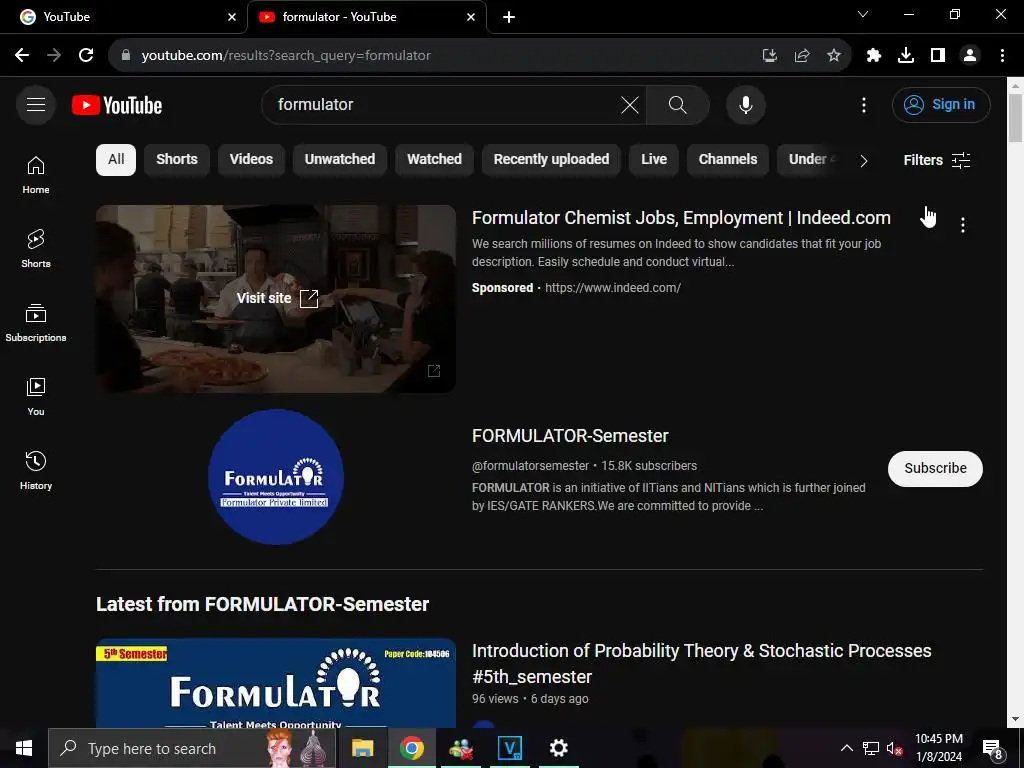The image size is (1024, 768).
Task: Click the muted volume tray icon
Action: click(894, 748)
